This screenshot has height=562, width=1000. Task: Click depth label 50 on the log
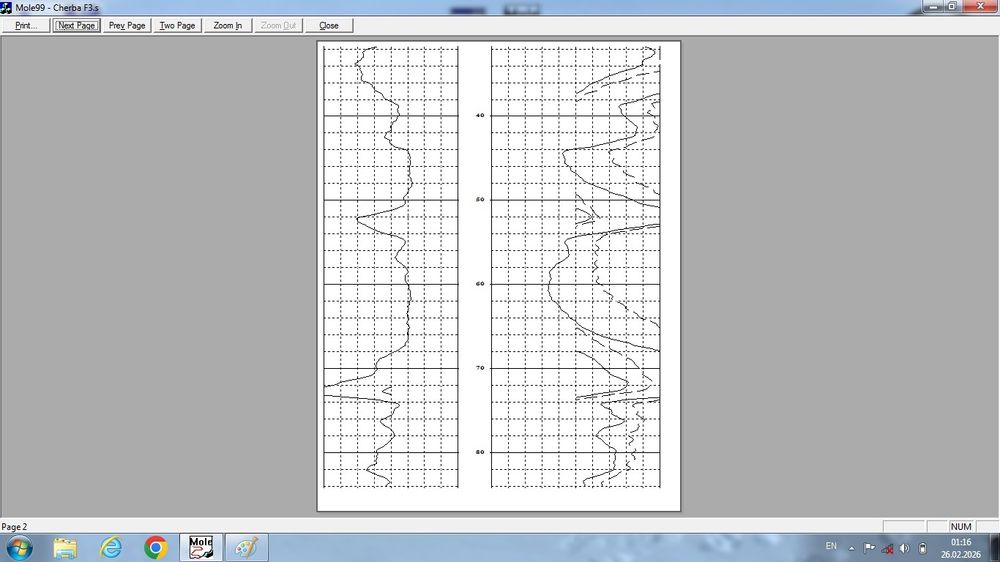coord(480,200)
